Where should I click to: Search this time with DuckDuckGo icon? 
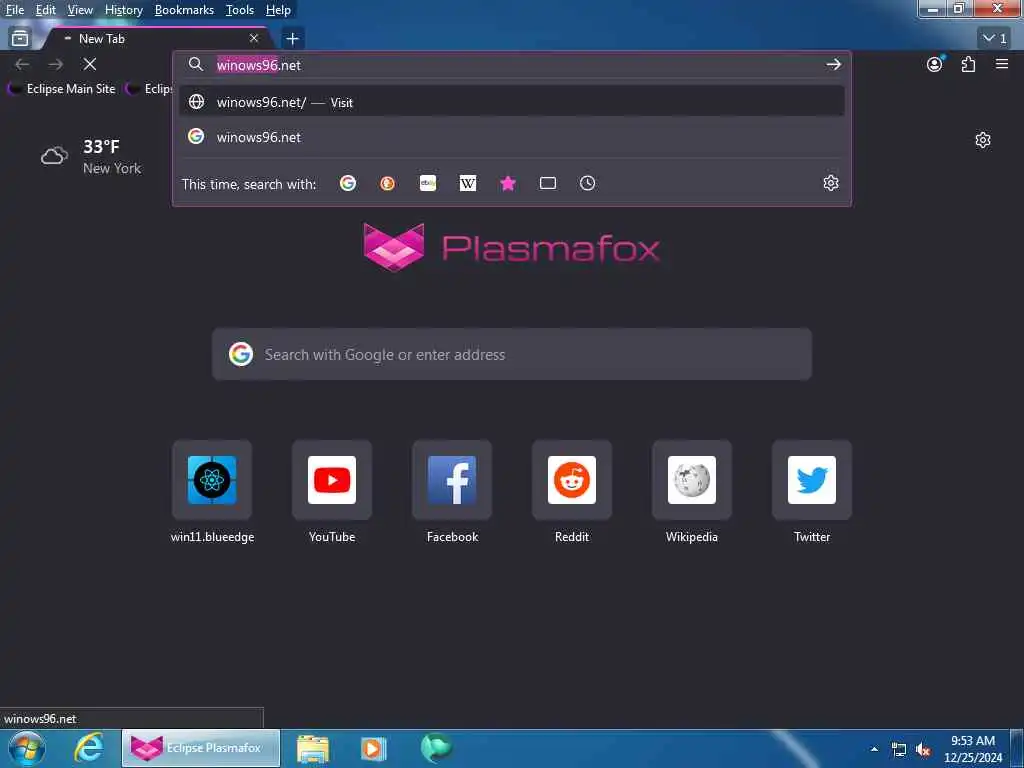pos(387,184)
